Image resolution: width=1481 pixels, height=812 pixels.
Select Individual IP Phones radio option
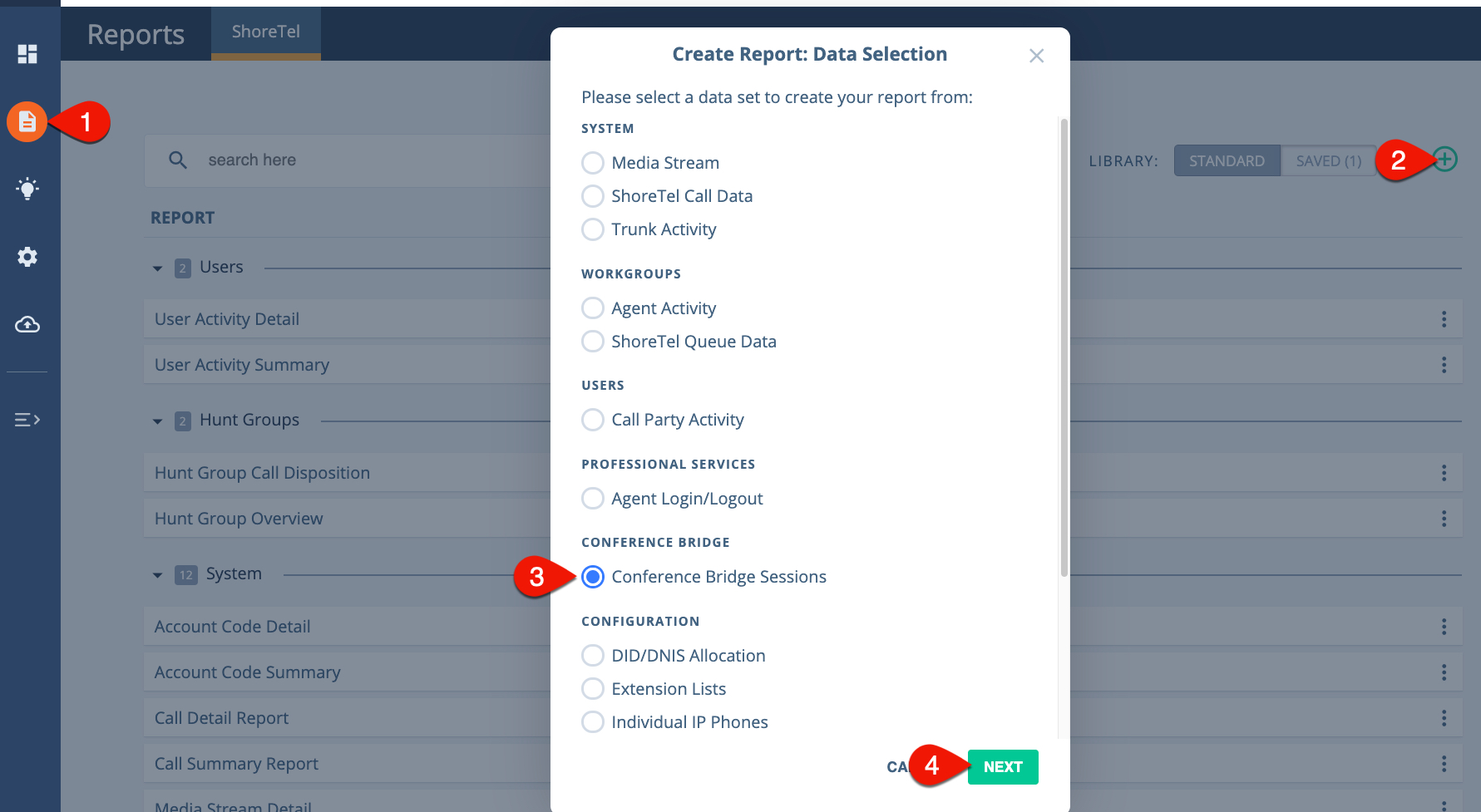[x=593, y=722]
